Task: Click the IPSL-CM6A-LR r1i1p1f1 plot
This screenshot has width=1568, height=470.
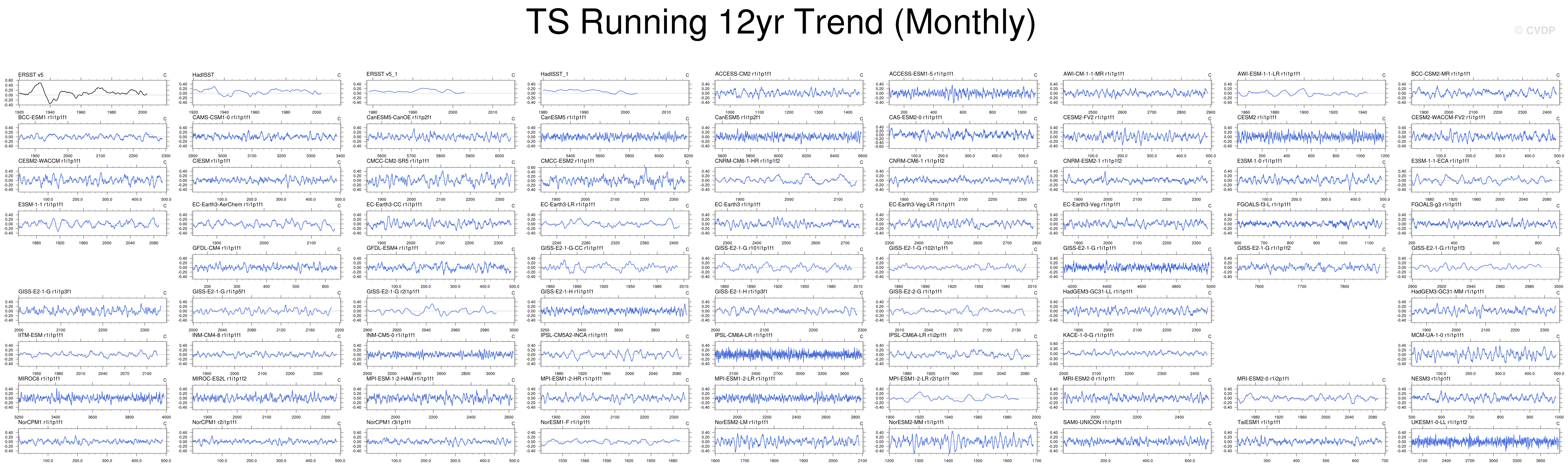Action: [789, 354]
